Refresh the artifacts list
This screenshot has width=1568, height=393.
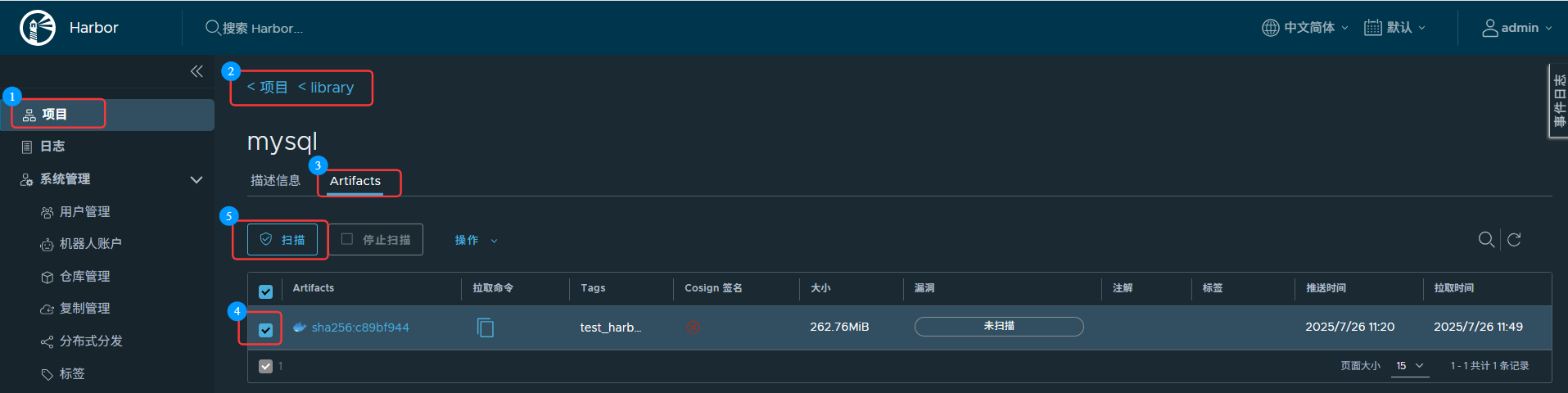(x=1514, y=239)
